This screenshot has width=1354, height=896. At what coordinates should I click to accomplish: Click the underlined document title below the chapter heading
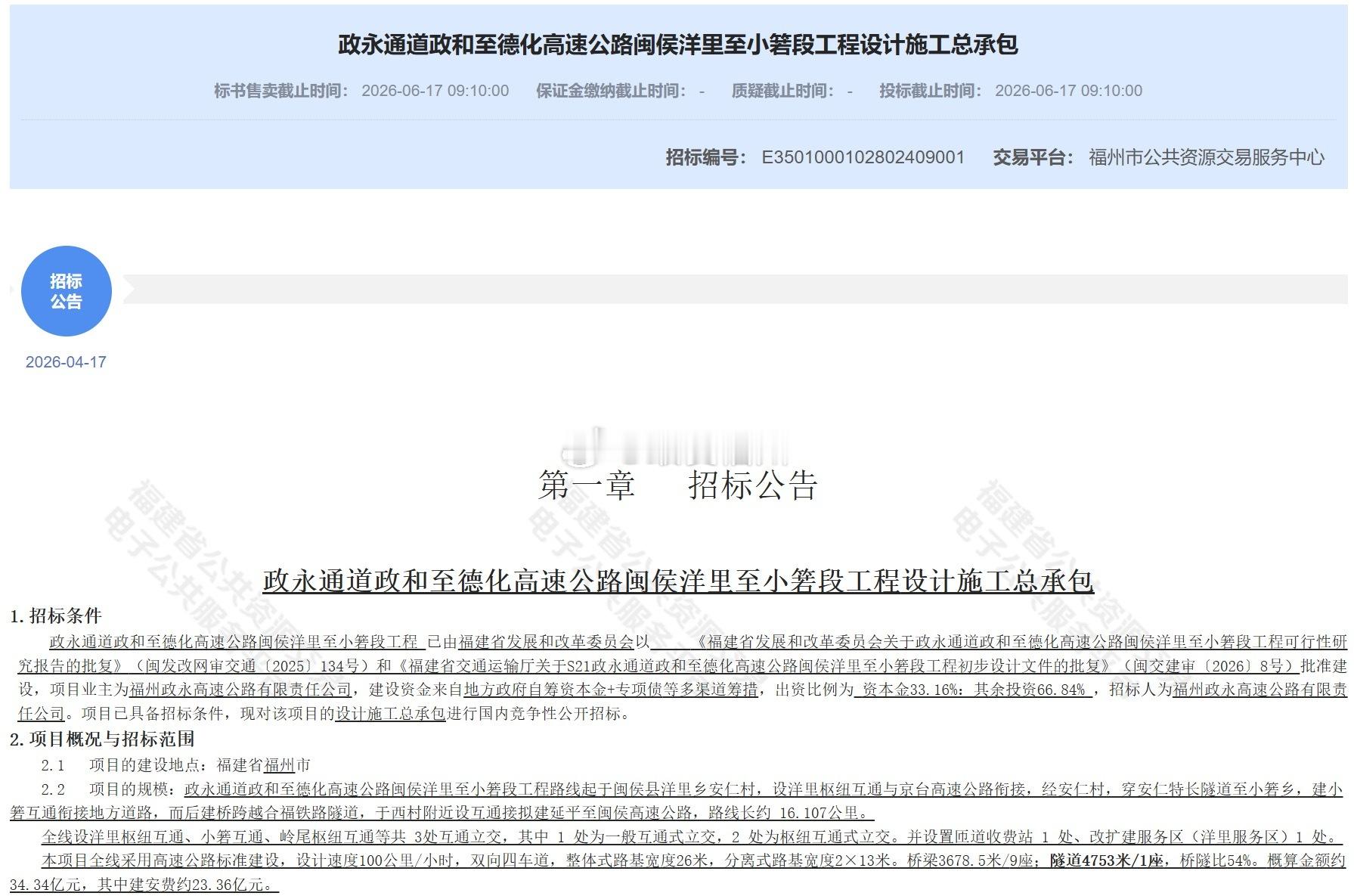pos(678,581)
